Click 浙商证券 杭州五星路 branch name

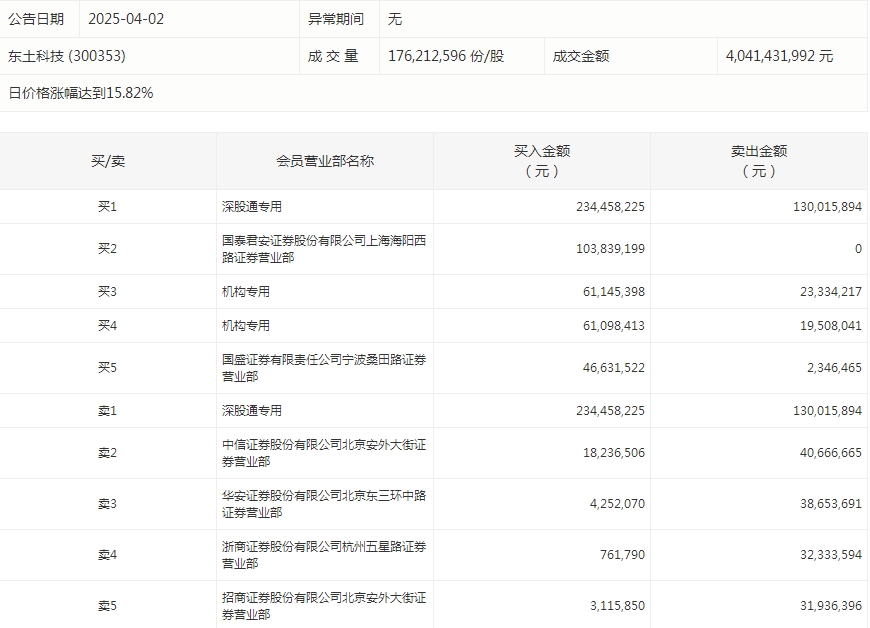tap(324, 555)
